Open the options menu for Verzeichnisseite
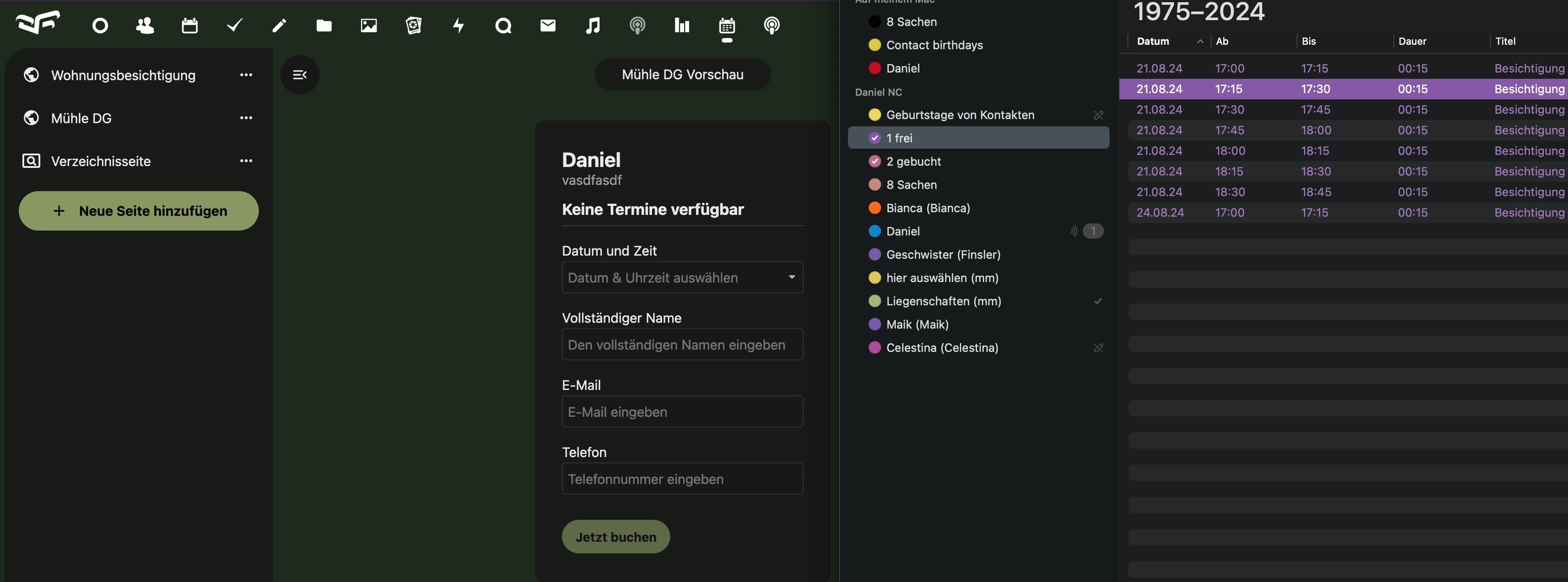Screen dimensions: 1568x582 pos(246,161)
